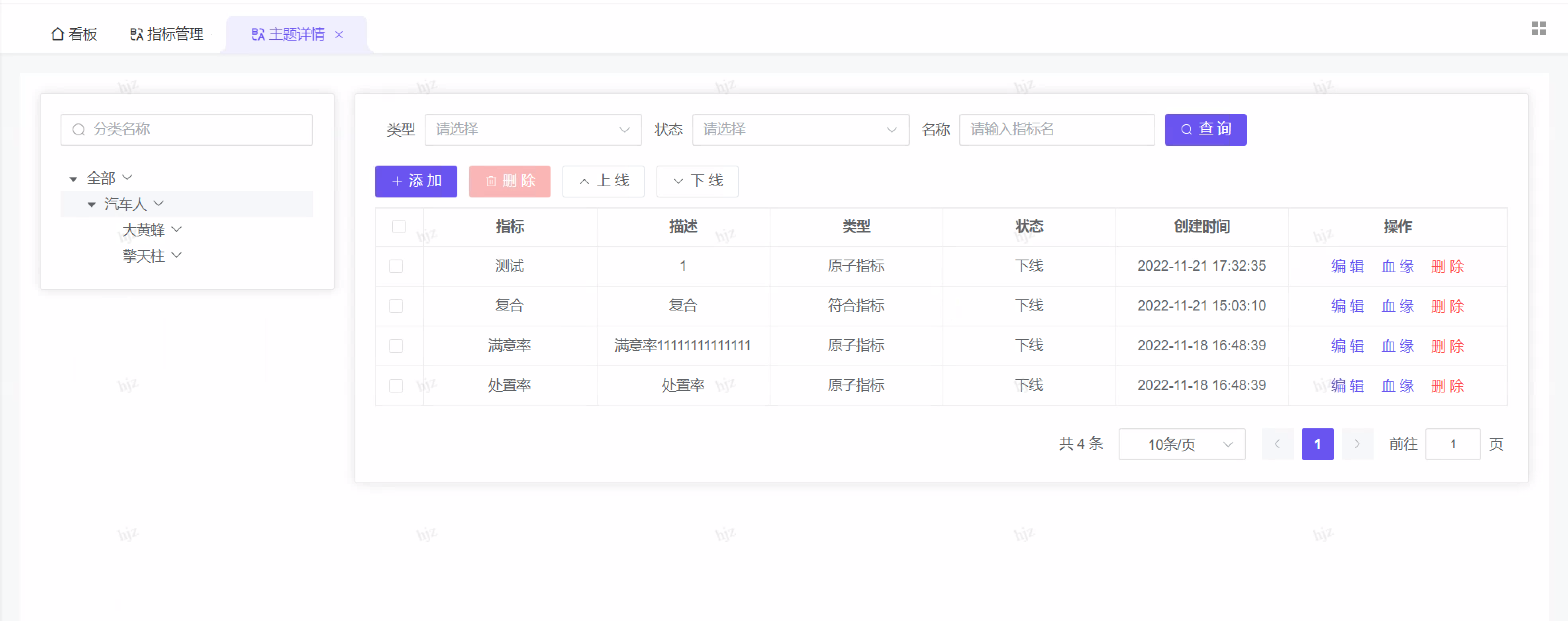Click the search icon in 分类名称 field

(78, 129)
